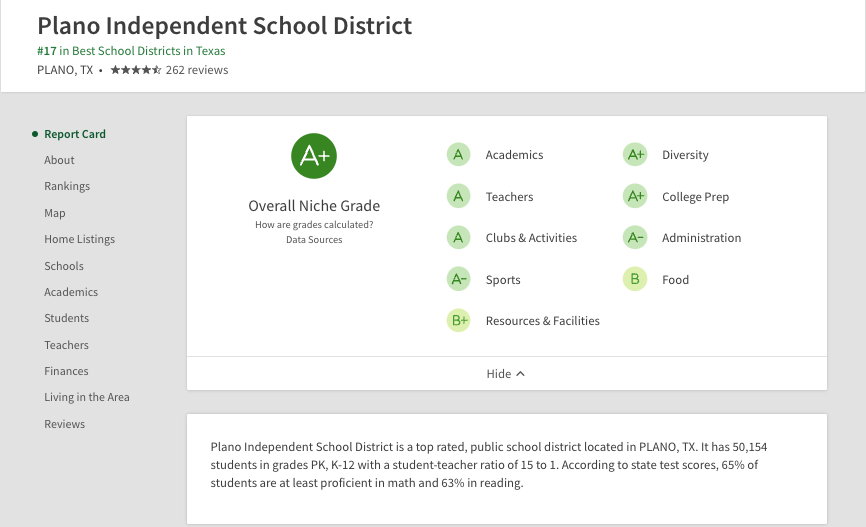Open Living in the Area section
This screenshot has height=527, width=866.
tap(87, 397)
